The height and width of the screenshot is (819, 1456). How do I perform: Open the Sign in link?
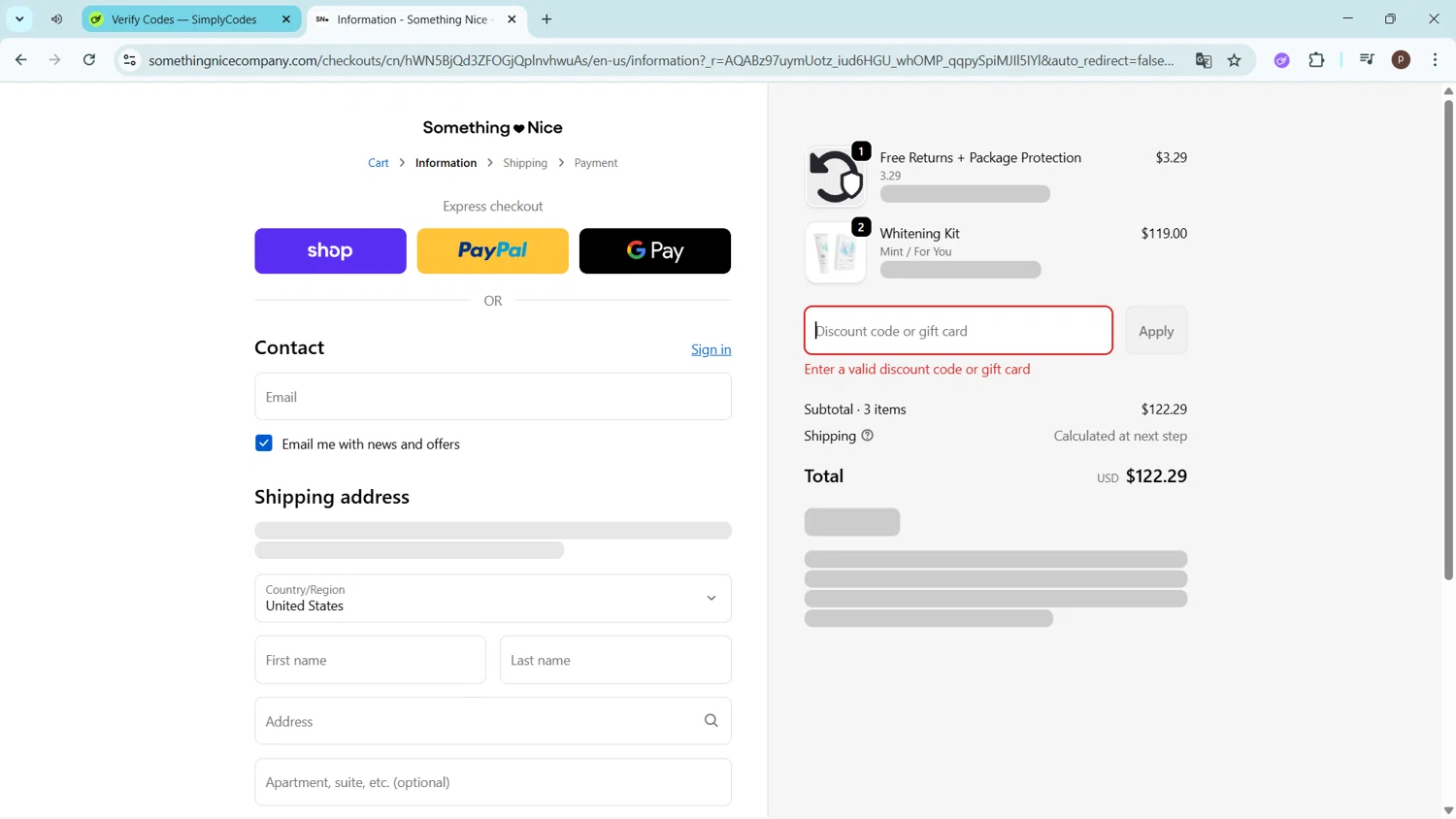[x=711, y=349]
